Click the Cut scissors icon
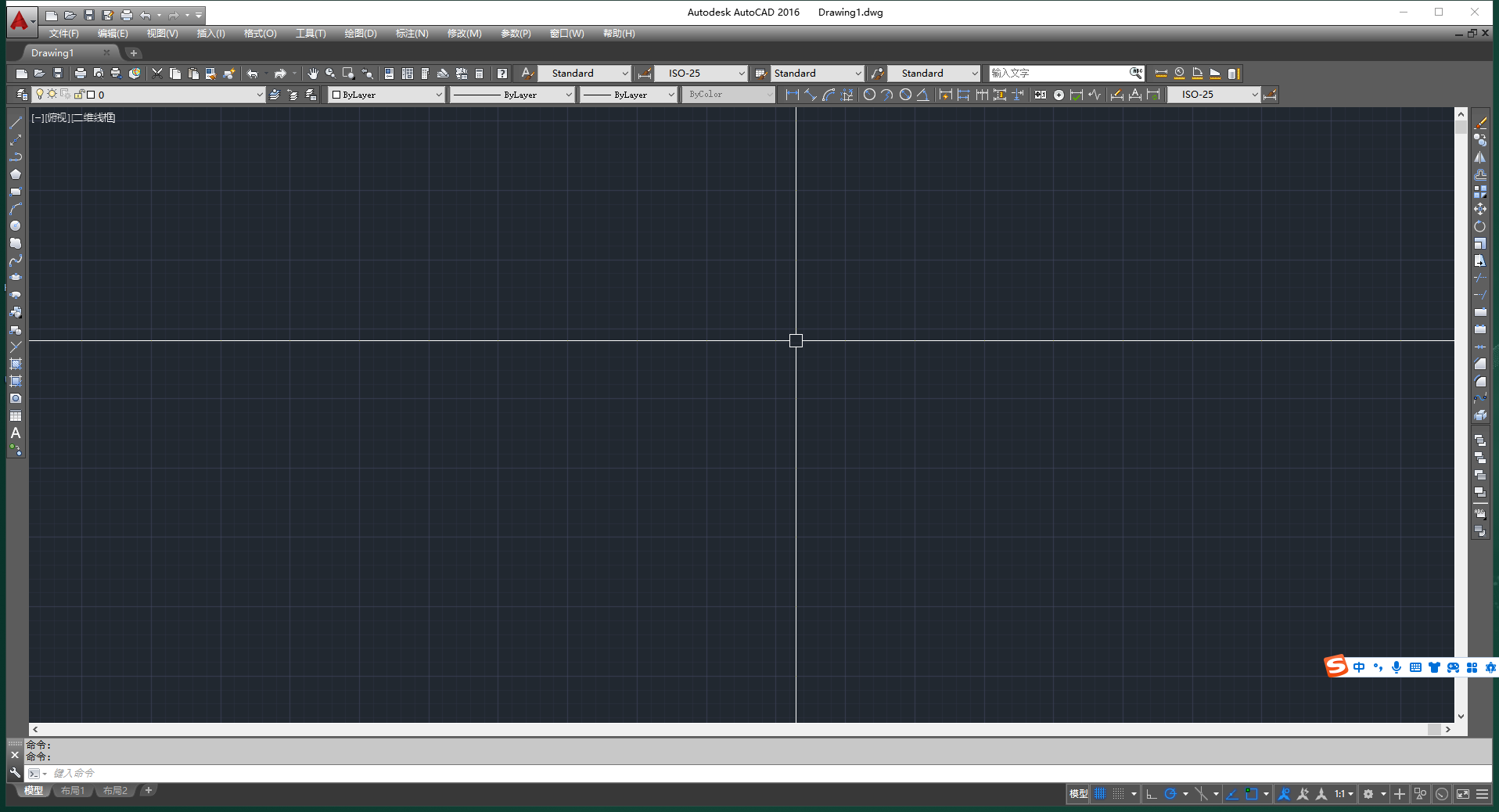This screenshot has height=812, width=1499. click(157, 74)
